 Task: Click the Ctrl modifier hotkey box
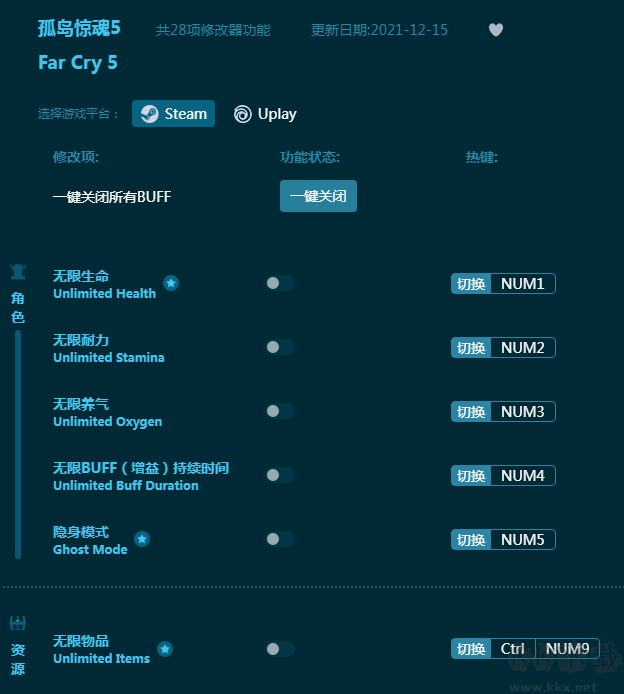(512, 649)
